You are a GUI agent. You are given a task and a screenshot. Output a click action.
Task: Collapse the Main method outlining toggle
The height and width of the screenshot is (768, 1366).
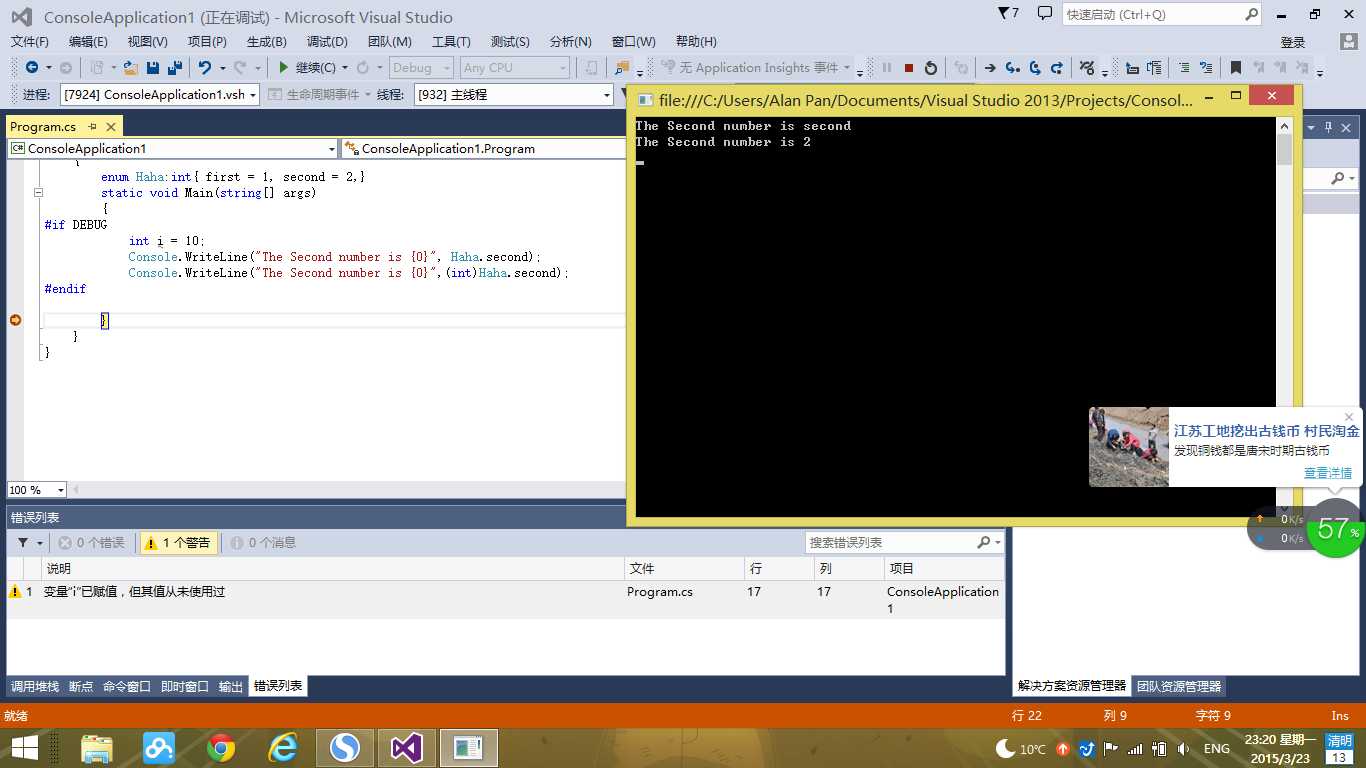pyautogui.click(x=39, y=193)
